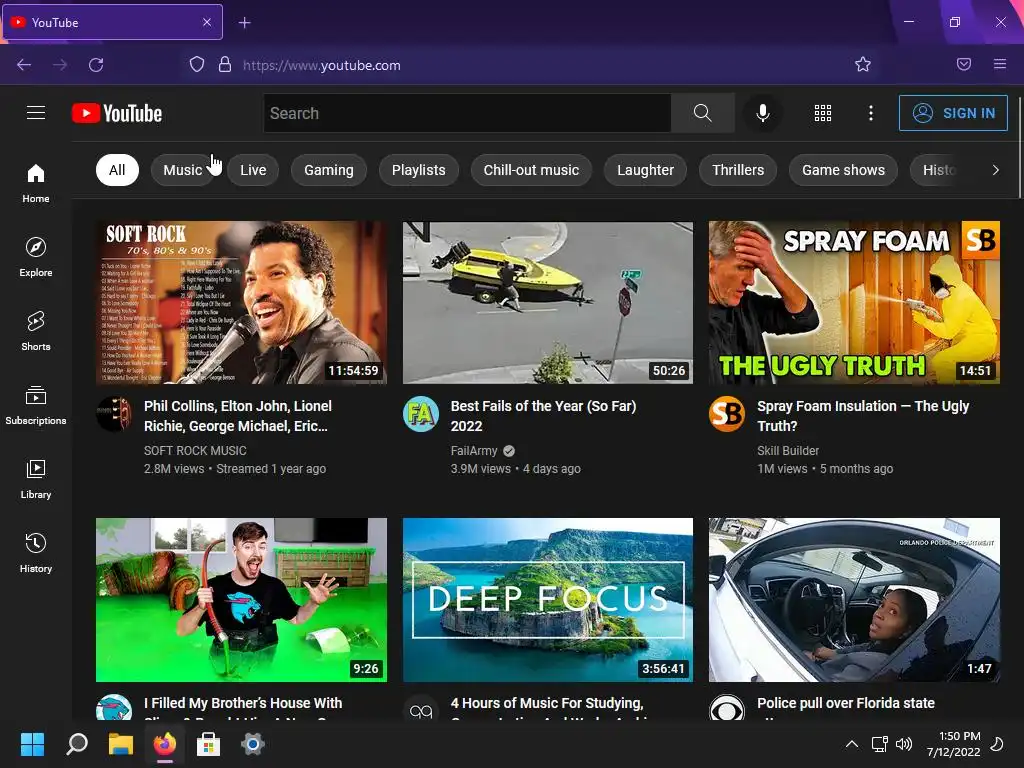The height and width of the screenshot is (768, 1024).
Task: Go to Home in sidebar
Action: coord(36,184)
